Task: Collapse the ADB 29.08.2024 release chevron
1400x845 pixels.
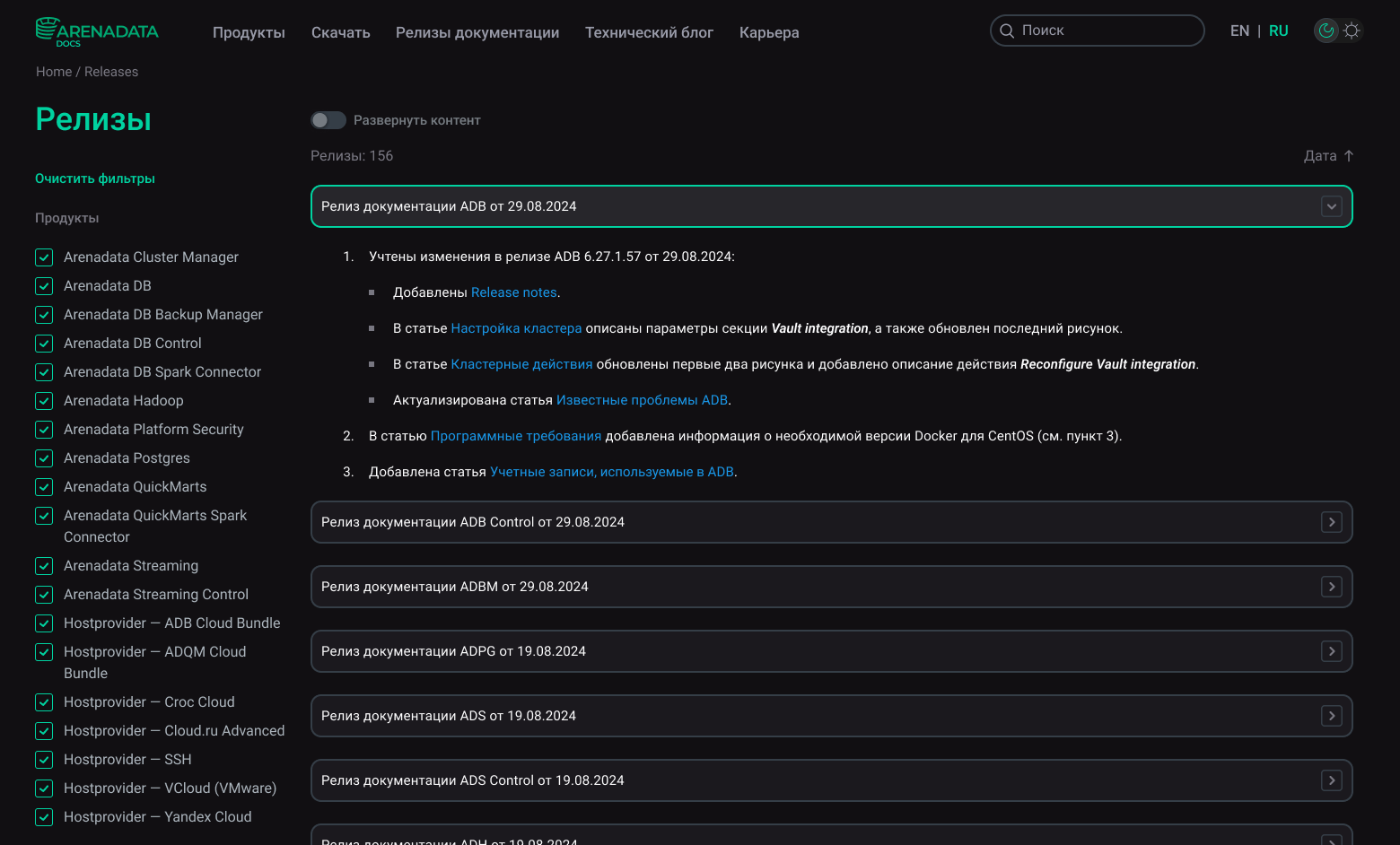Action: tap(1332, 206)
